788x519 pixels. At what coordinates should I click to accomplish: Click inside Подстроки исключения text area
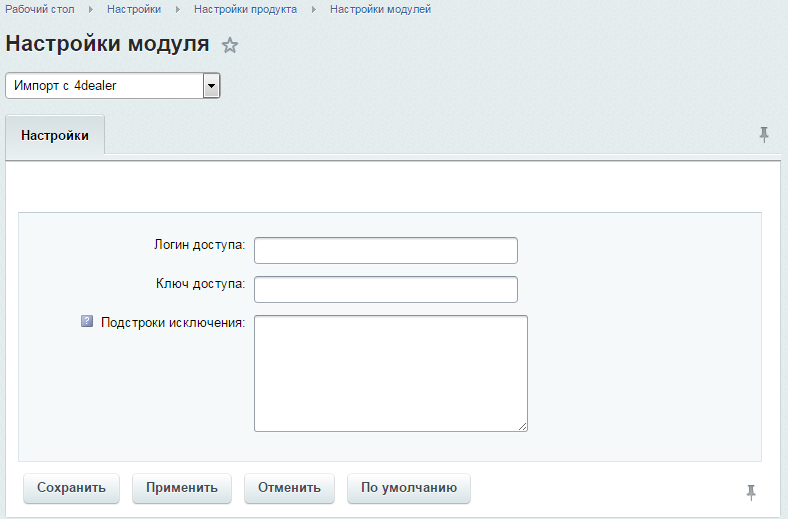point(390,373)
